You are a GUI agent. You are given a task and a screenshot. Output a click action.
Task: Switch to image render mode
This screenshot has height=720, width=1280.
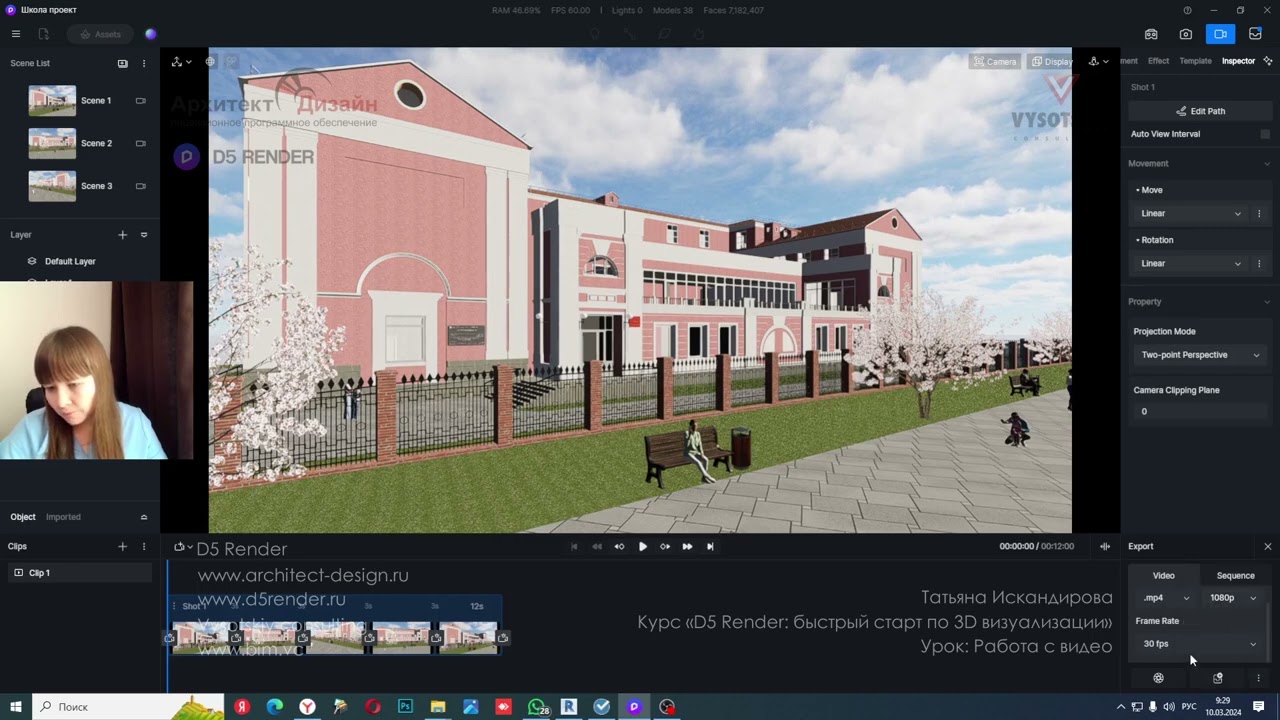tap(1186, 34)
